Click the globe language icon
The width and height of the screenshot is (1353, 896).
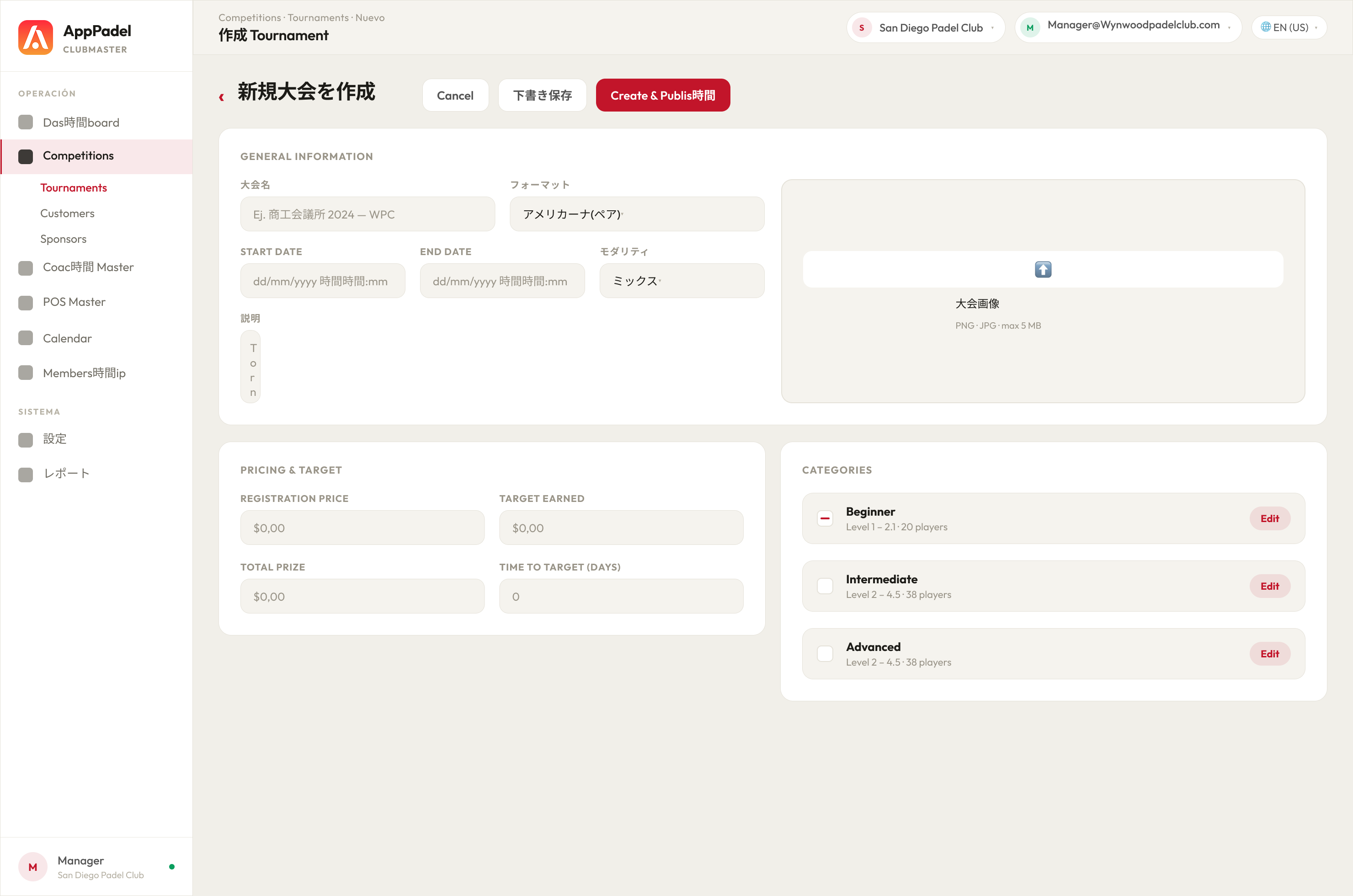coord(1266,27)
